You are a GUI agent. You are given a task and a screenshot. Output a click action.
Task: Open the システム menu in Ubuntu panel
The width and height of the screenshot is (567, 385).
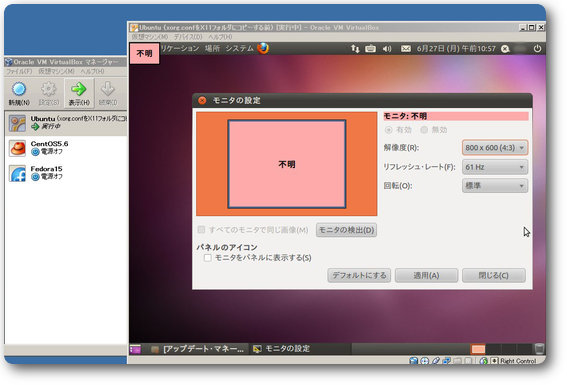[x=239, y=48]
